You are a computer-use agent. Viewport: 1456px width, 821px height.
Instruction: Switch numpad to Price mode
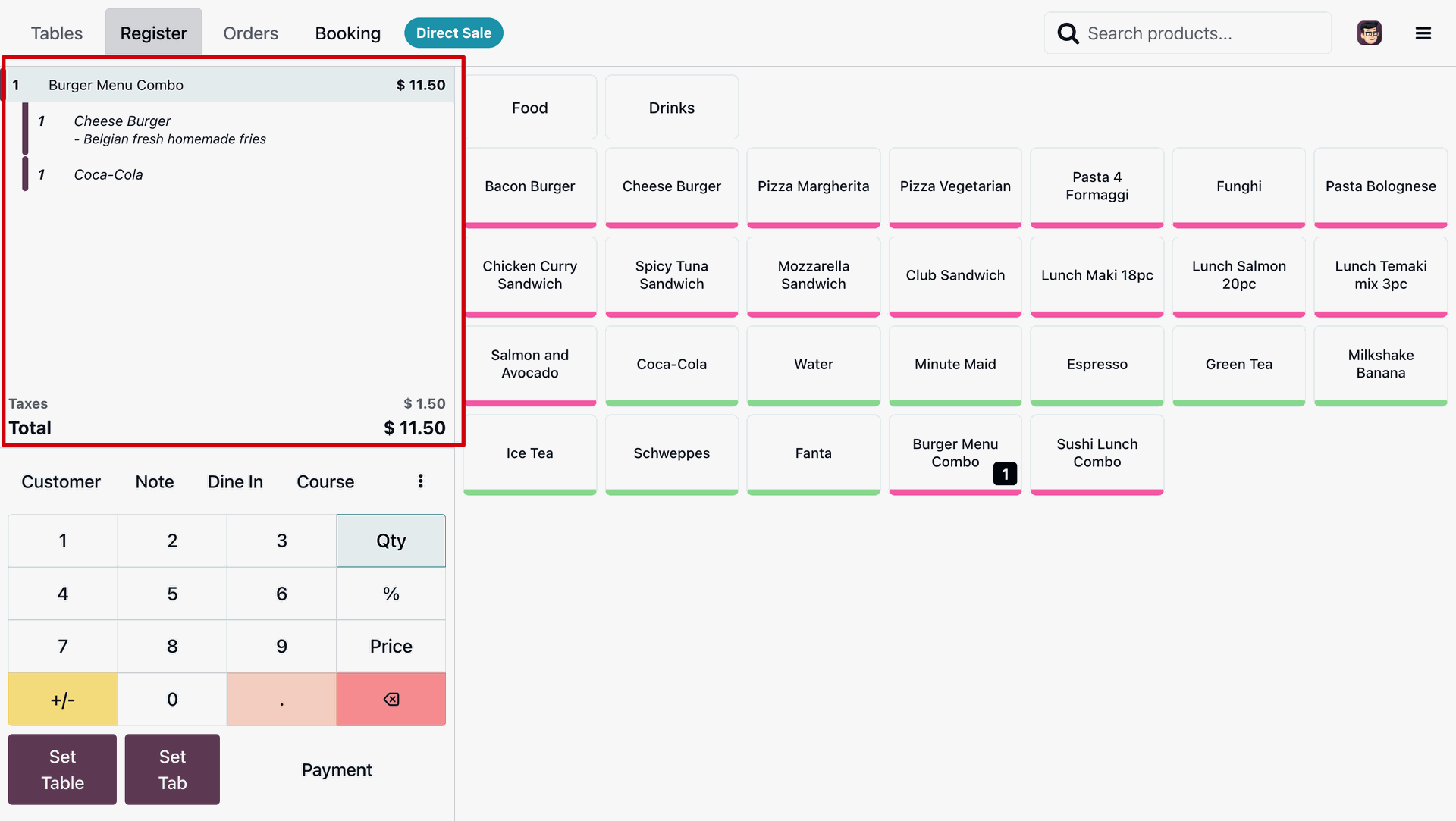391,647
